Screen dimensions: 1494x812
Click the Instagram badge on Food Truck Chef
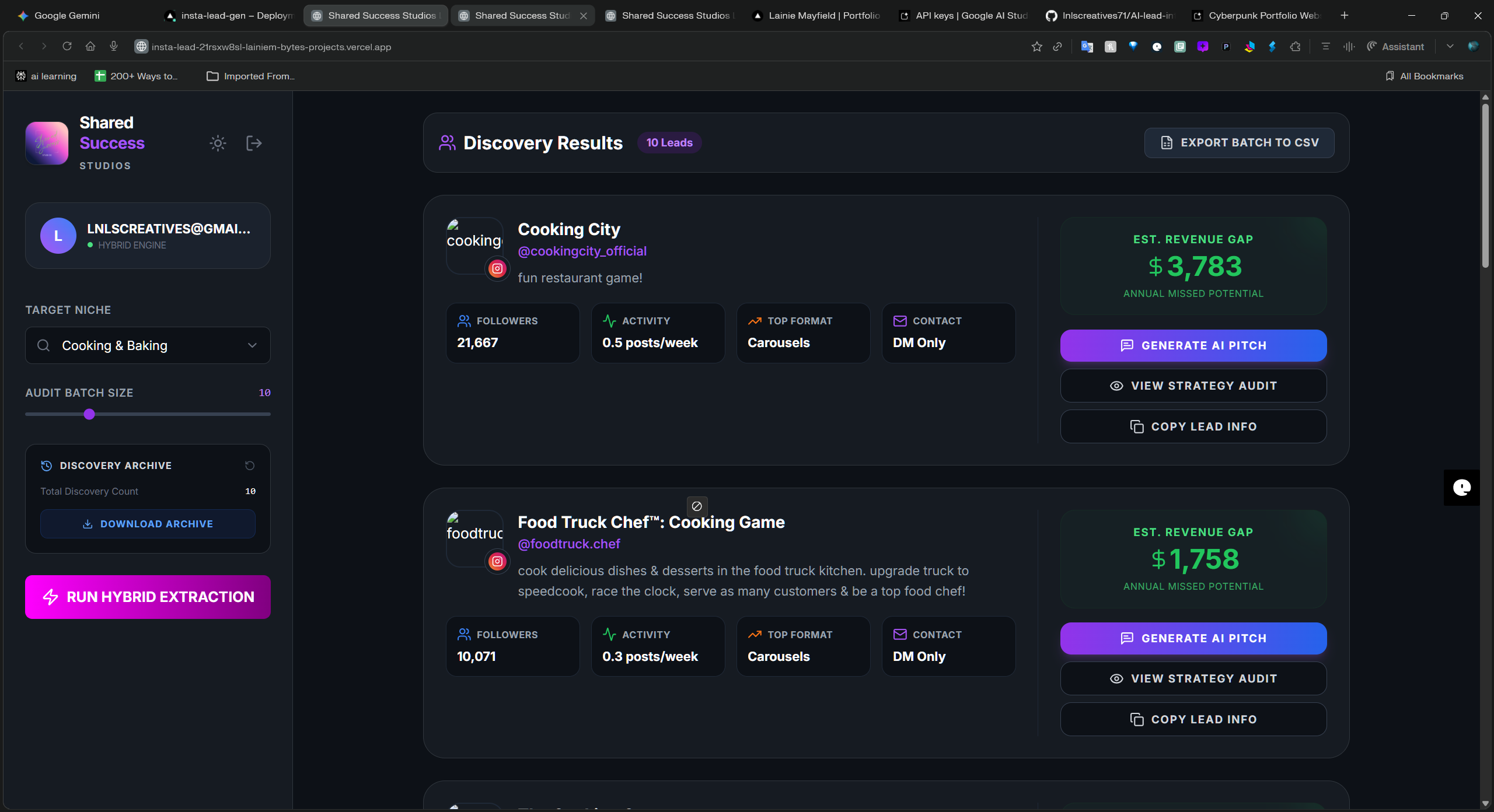(497, 561)
